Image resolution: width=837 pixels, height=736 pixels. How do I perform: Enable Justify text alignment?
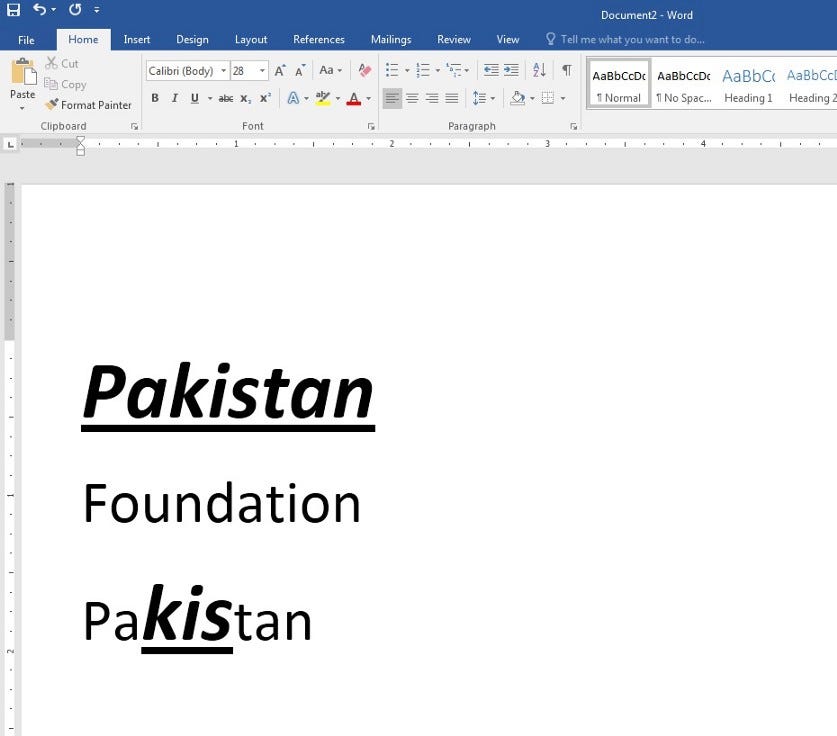coord(451,98)
